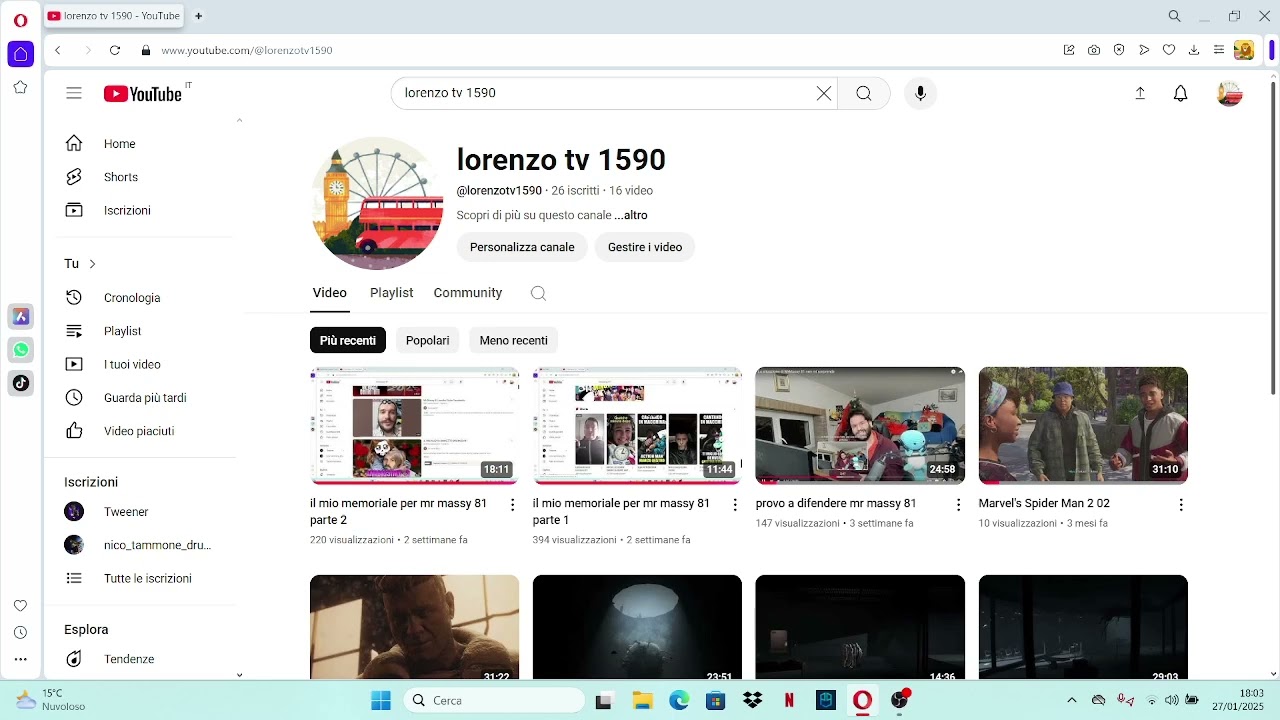Screen dimensions: 1280x720
Task: Open Opera downloads icon
Action: [x=1193, y=50]
